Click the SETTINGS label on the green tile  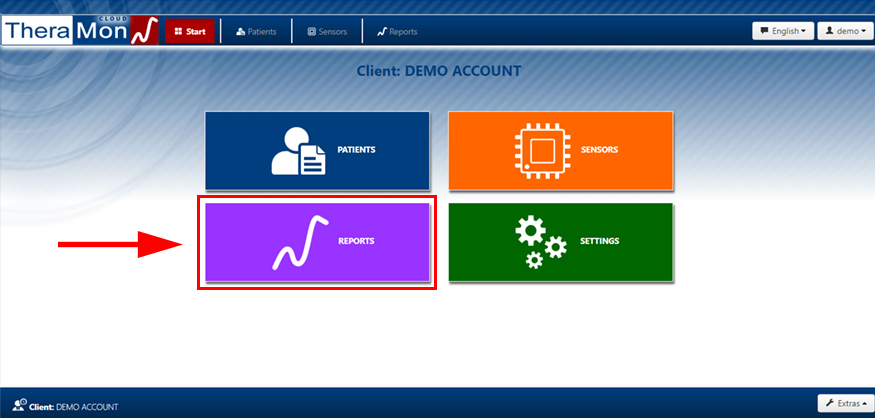click(x=599, y=241)
